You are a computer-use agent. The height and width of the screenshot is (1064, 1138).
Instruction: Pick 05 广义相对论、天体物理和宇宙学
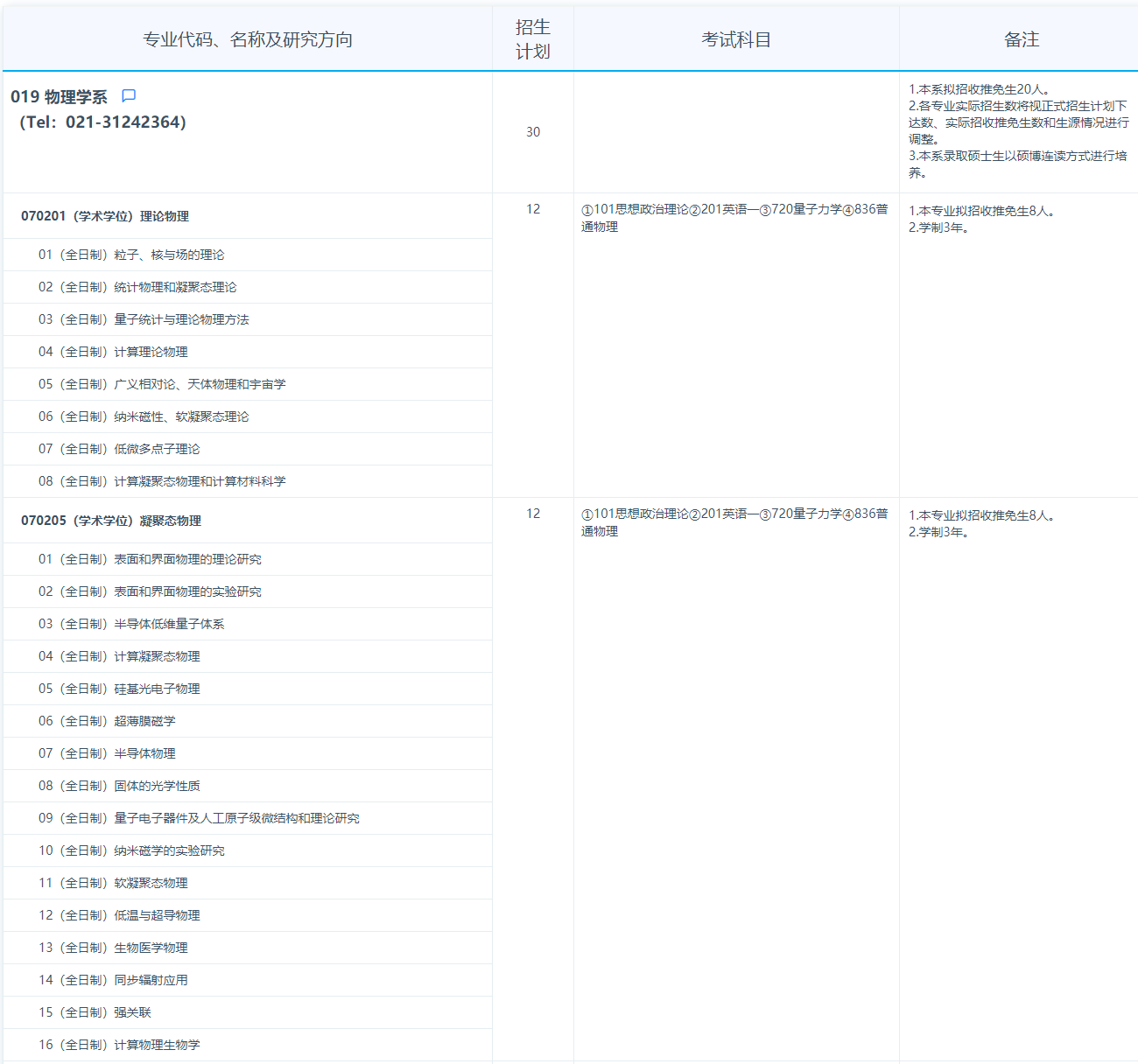click(x=162, y=384)
